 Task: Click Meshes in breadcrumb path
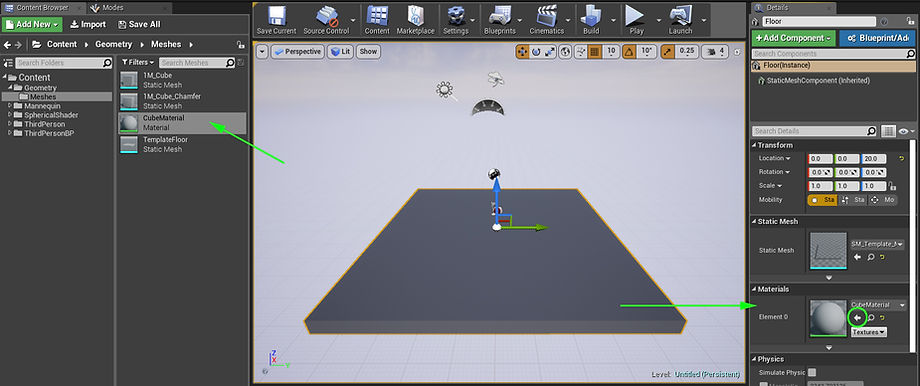coord(166,45)
